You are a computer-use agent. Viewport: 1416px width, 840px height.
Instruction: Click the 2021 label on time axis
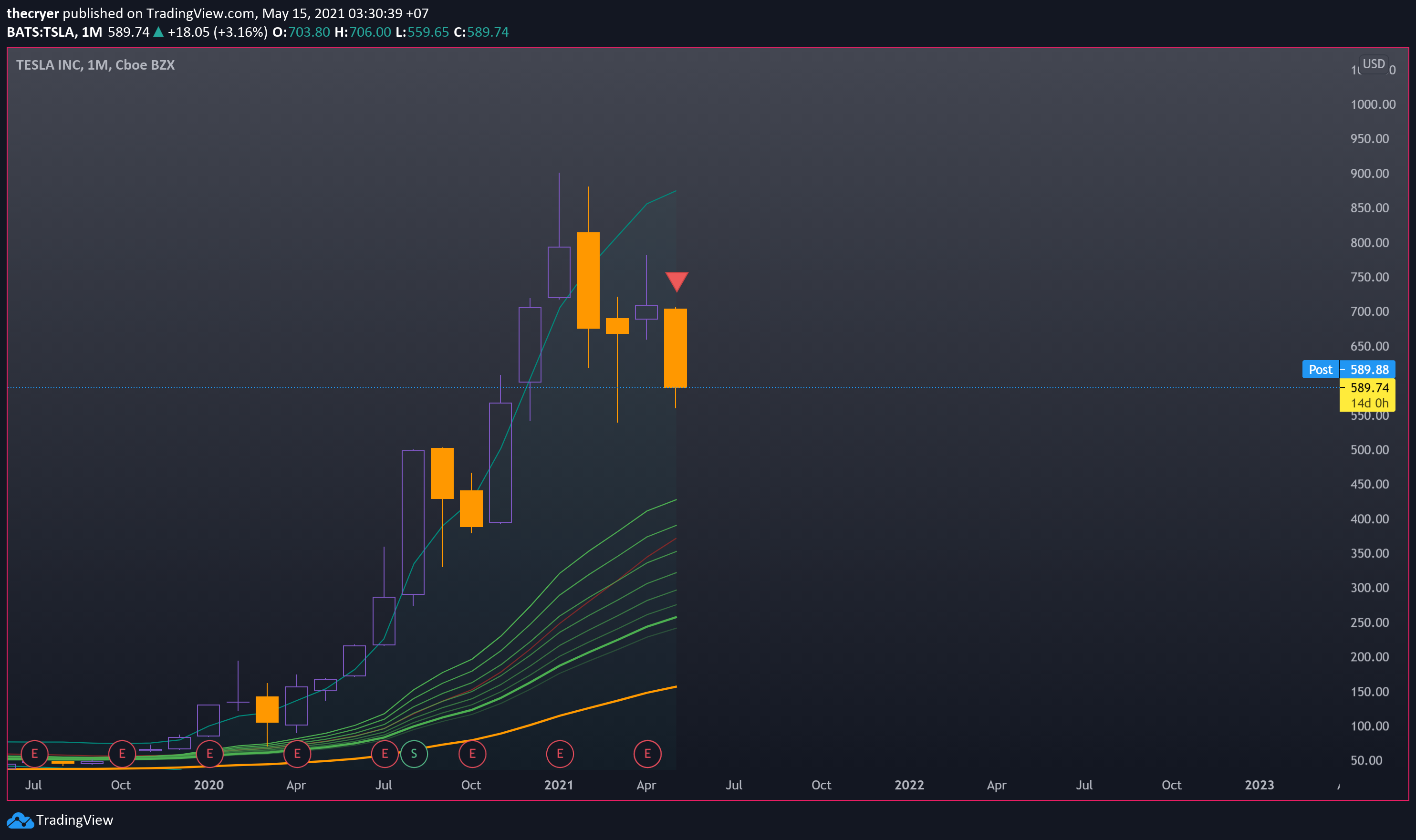tap(559, 785)
